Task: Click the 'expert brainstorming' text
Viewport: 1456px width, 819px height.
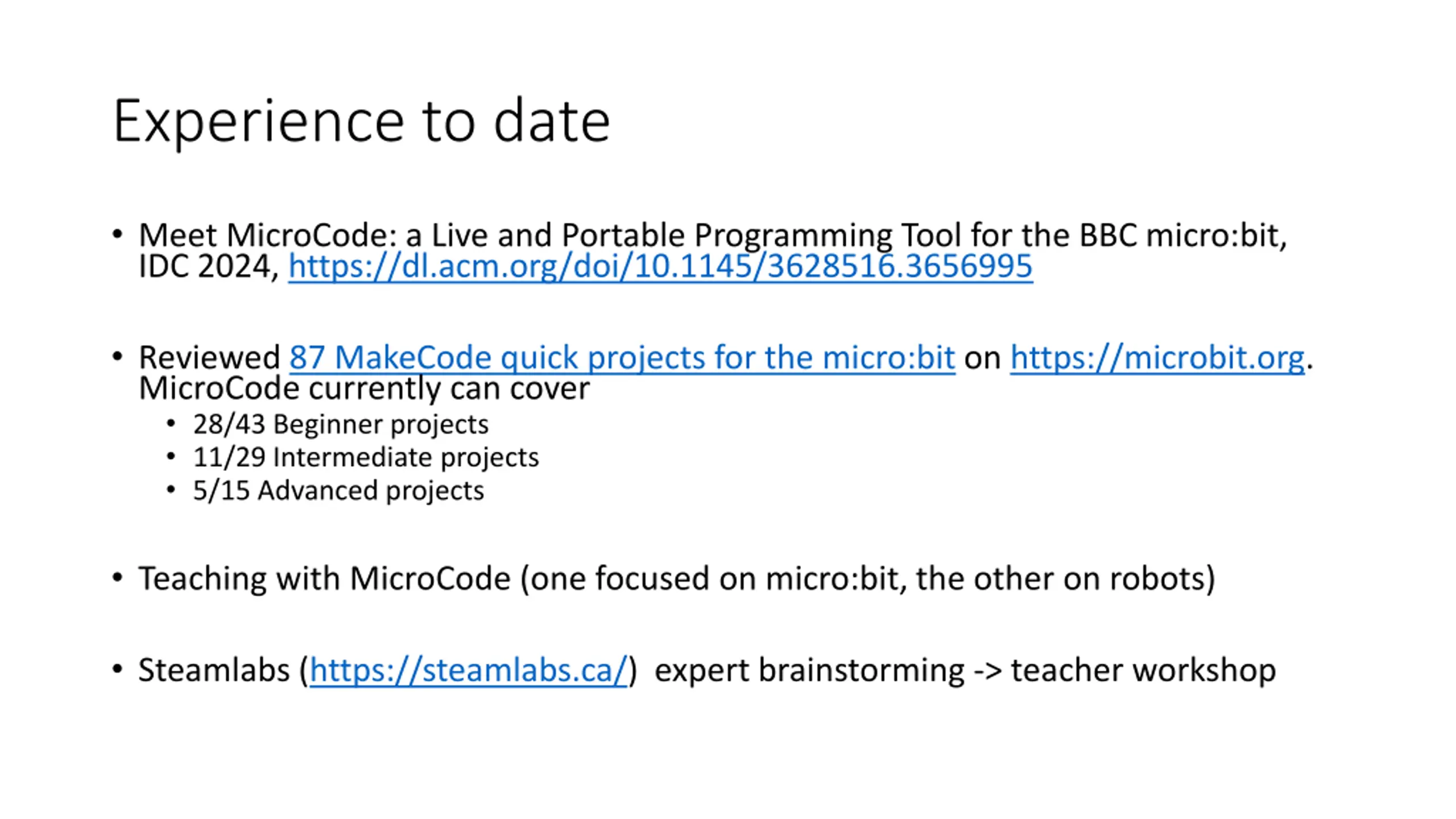Action: (x=809, y=671)
